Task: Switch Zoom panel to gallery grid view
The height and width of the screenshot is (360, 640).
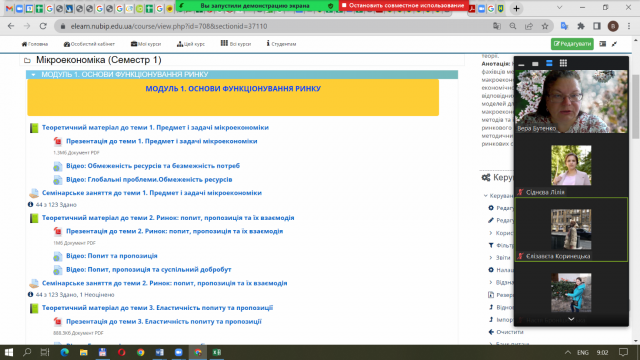Action: click(x=563, y=63)
